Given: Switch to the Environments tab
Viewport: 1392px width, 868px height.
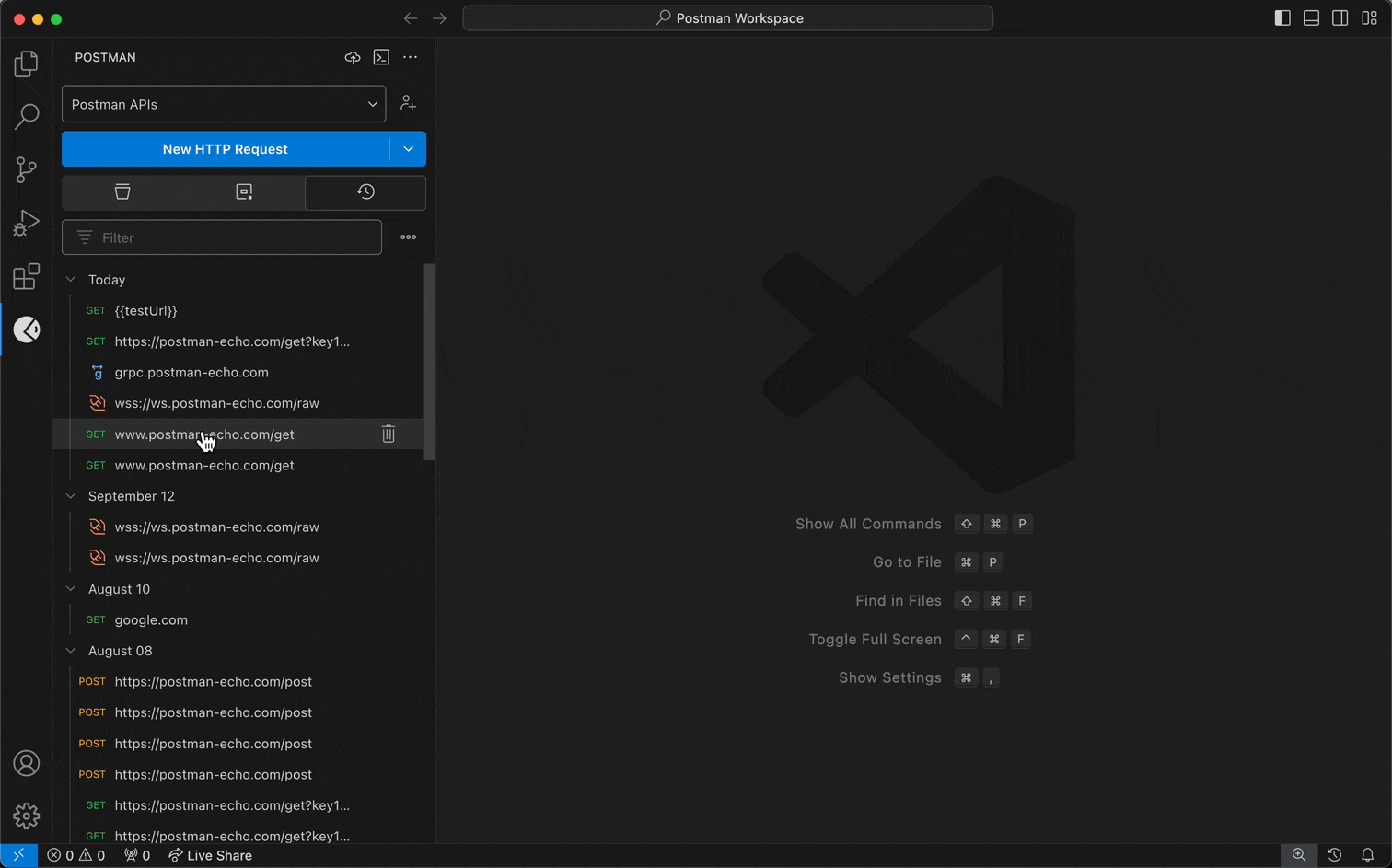Looking at the screenshot, I should pos(244,191).
